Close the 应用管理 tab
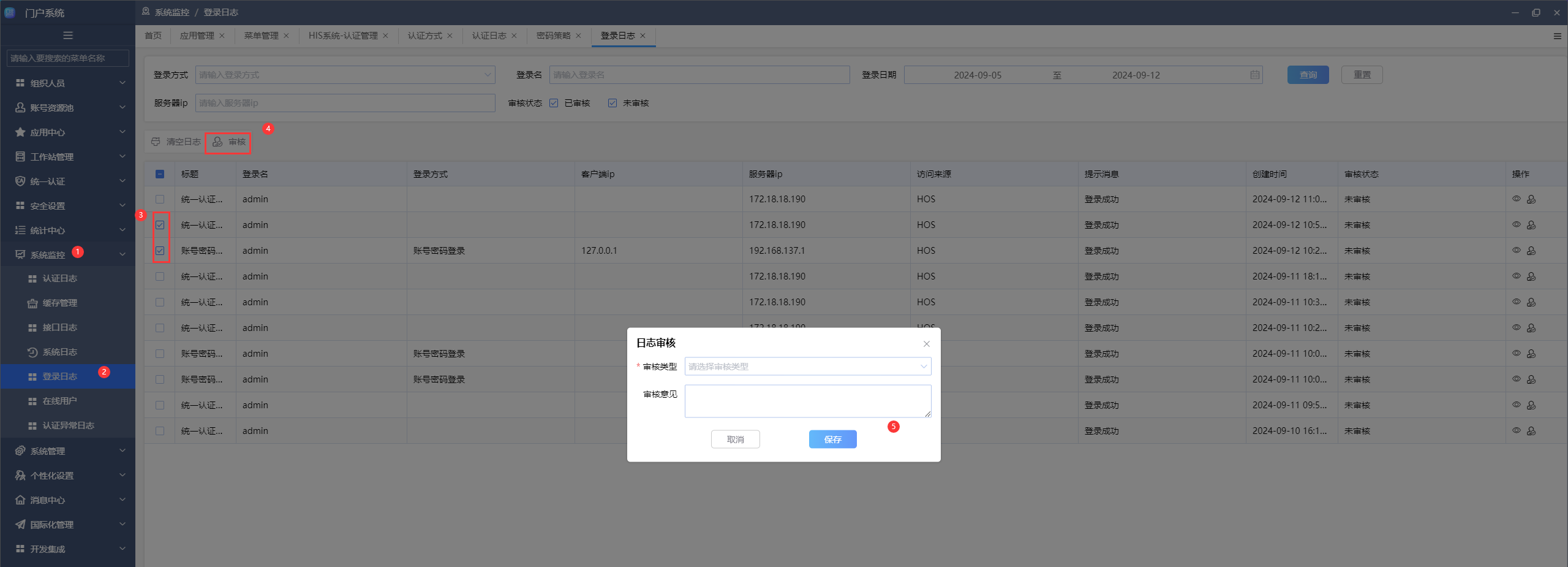 [222, 36]
